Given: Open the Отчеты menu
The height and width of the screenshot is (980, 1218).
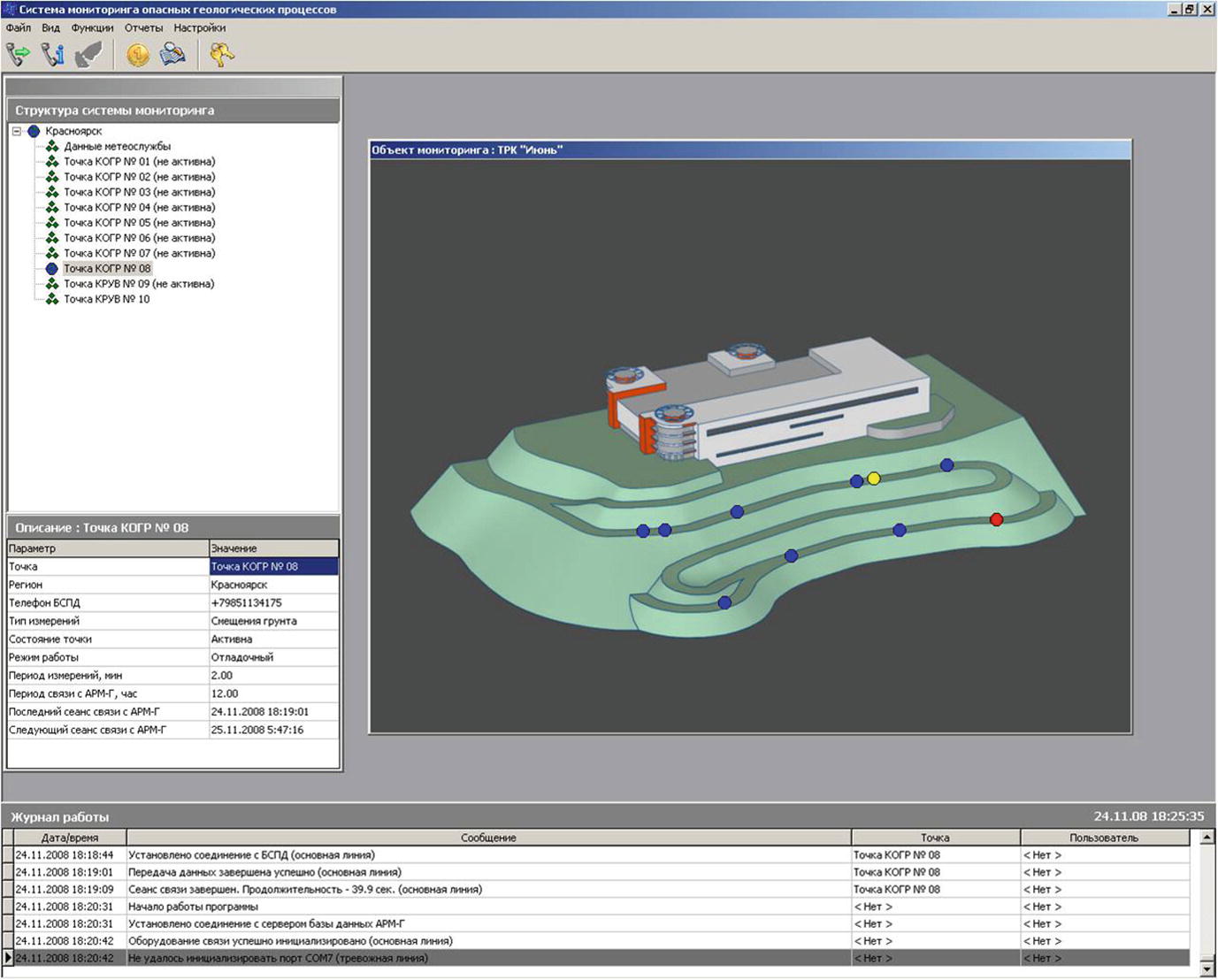Looking at the screenshot, I should pyautogui.click(x=143, y=27).
